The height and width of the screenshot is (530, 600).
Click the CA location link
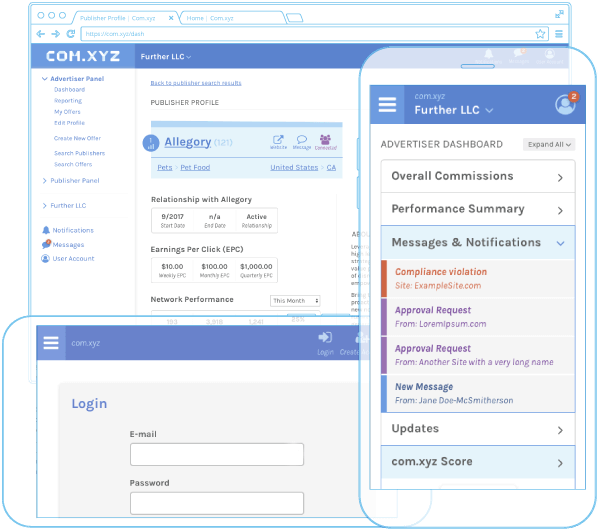(x=331, y=167)
